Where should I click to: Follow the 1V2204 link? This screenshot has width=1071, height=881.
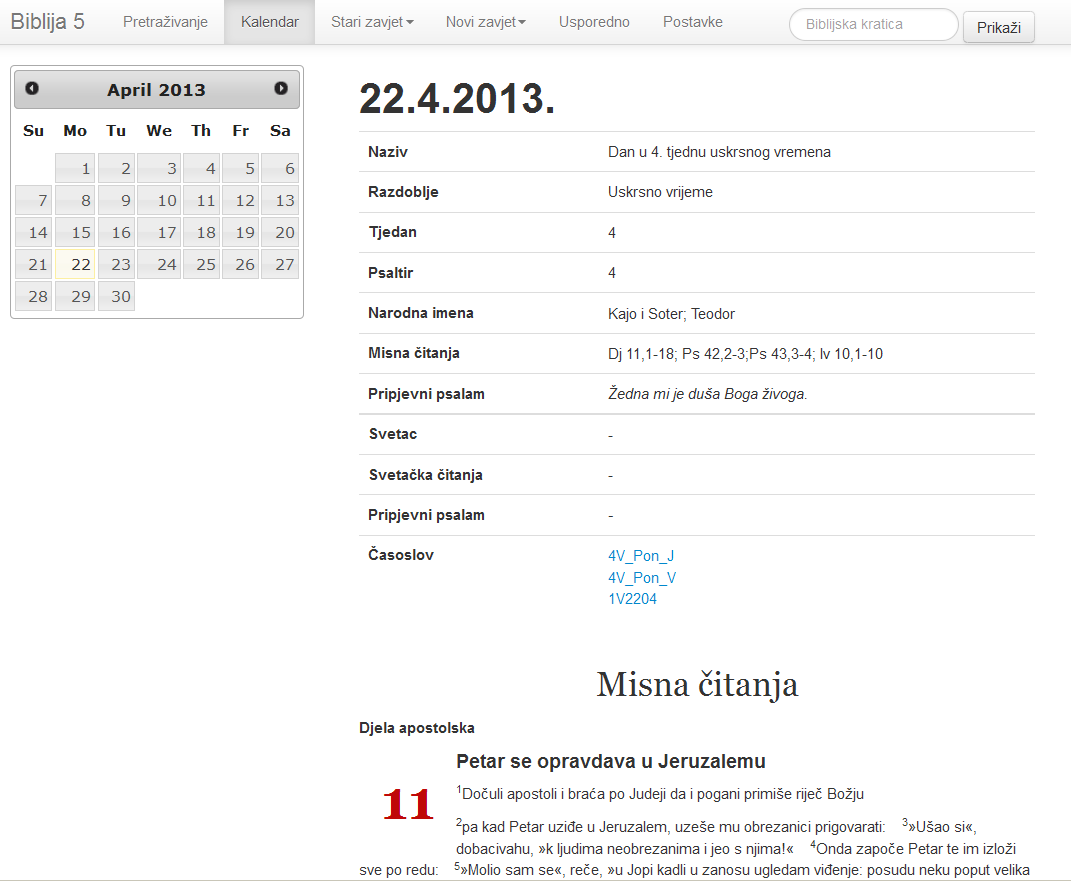[632, 599]
